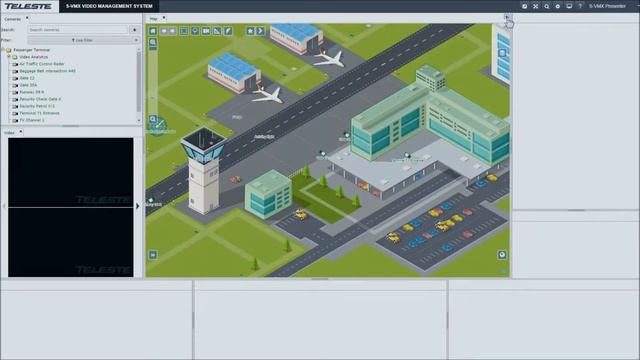Click camera marker near the control tower base
This screenshot has width=640, height=360.
tap(151, 200)
